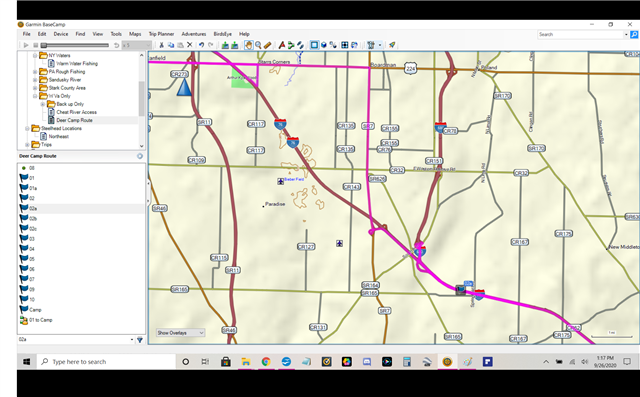Click the filter funnel icon below the list
The height and width of the screenshot is (397, 640).
[140, 339]
